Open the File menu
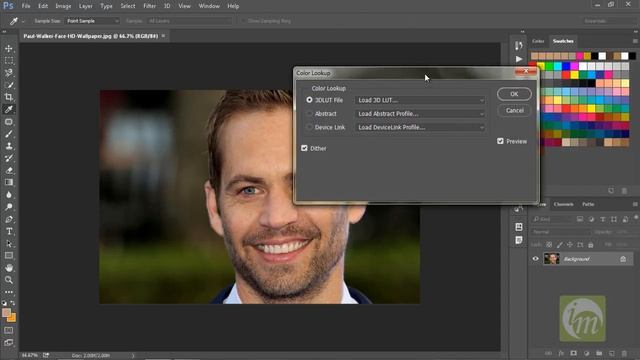Image resolution: width=640 pixels, height=360 pixels. [x=26, y=6]
